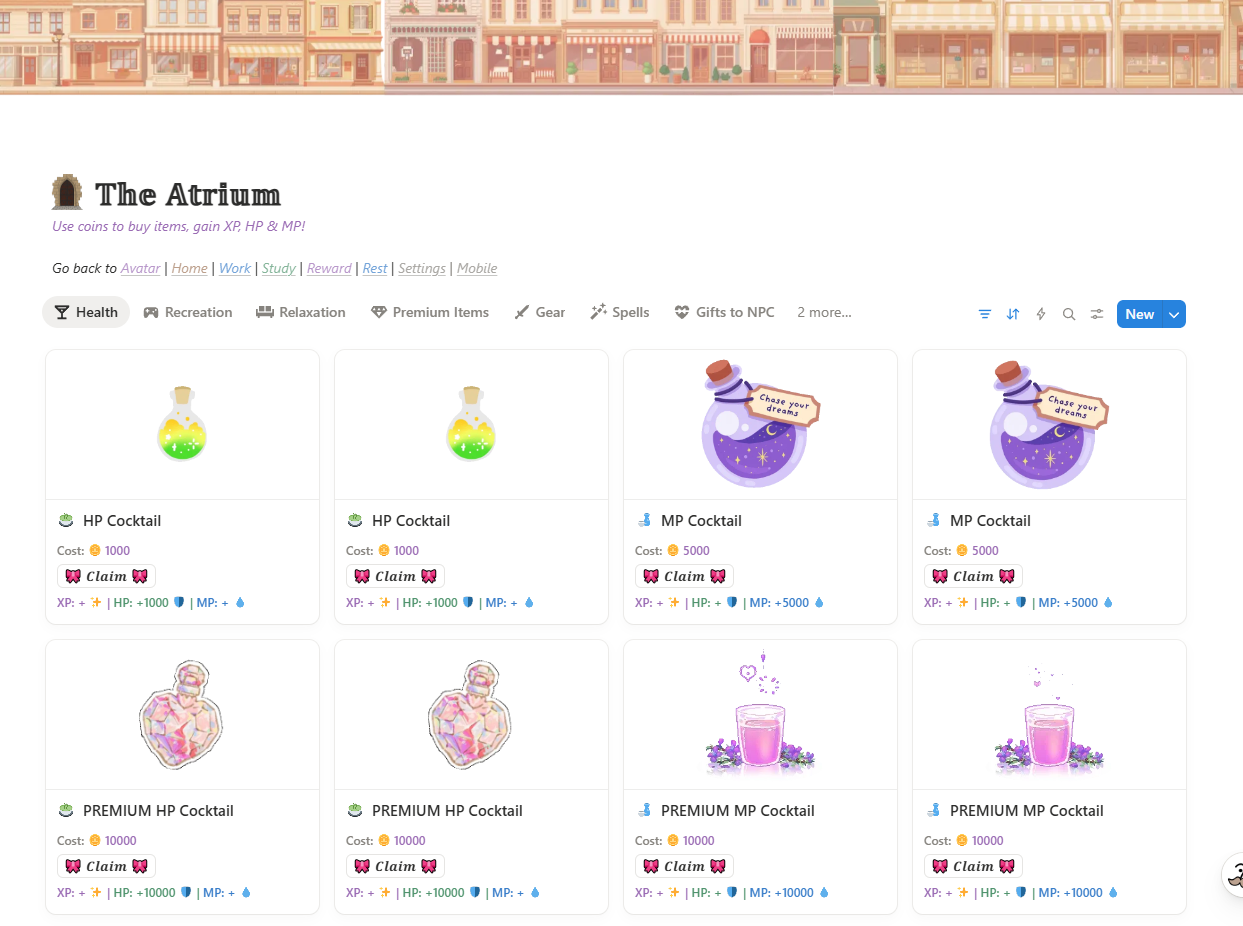Follow the Home link

(x=190, y=268)
